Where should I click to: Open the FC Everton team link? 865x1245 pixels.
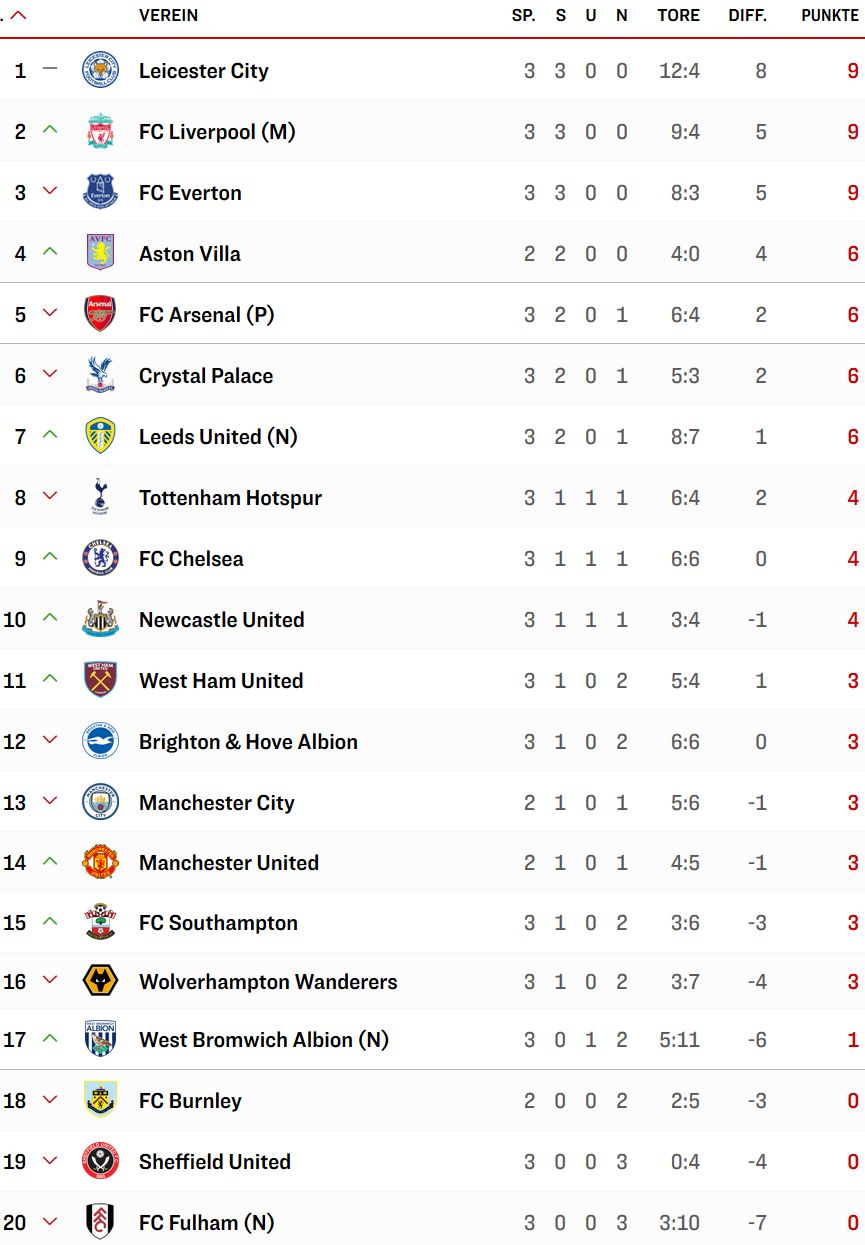(x=190, y=193)
